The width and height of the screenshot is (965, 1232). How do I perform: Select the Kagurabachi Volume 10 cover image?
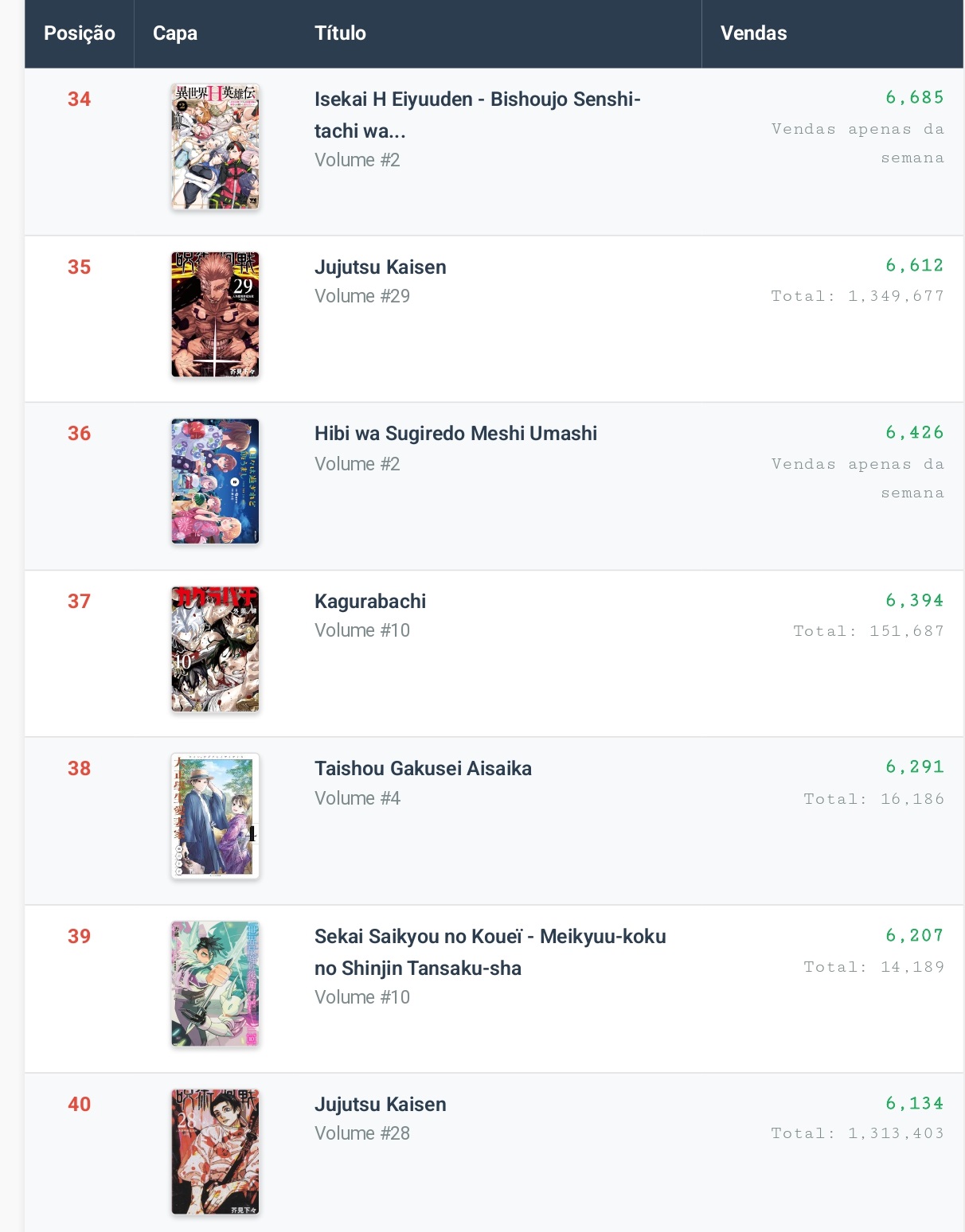coord(215,649)
